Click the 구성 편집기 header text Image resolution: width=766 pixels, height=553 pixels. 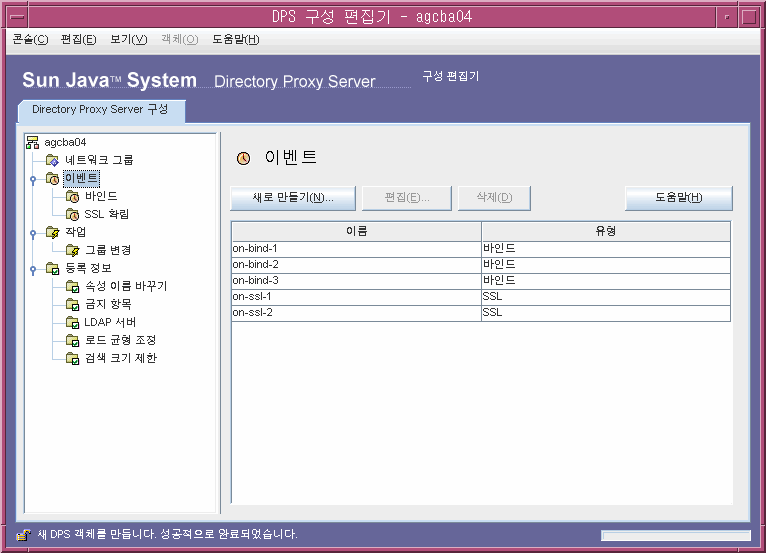coord(450,76)
